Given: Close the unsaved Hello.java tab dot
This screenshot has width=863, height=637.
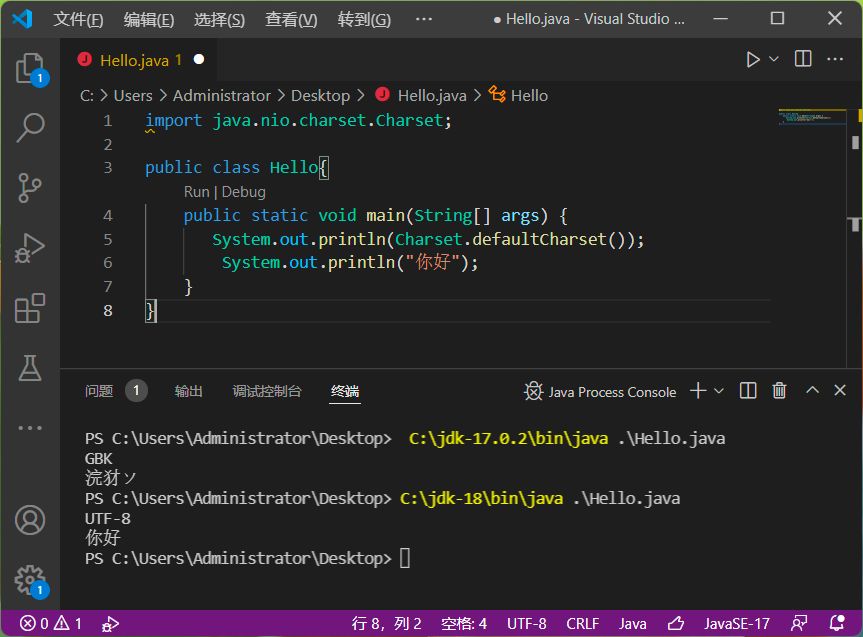Looking at the screenshot, I should (199, 59).
